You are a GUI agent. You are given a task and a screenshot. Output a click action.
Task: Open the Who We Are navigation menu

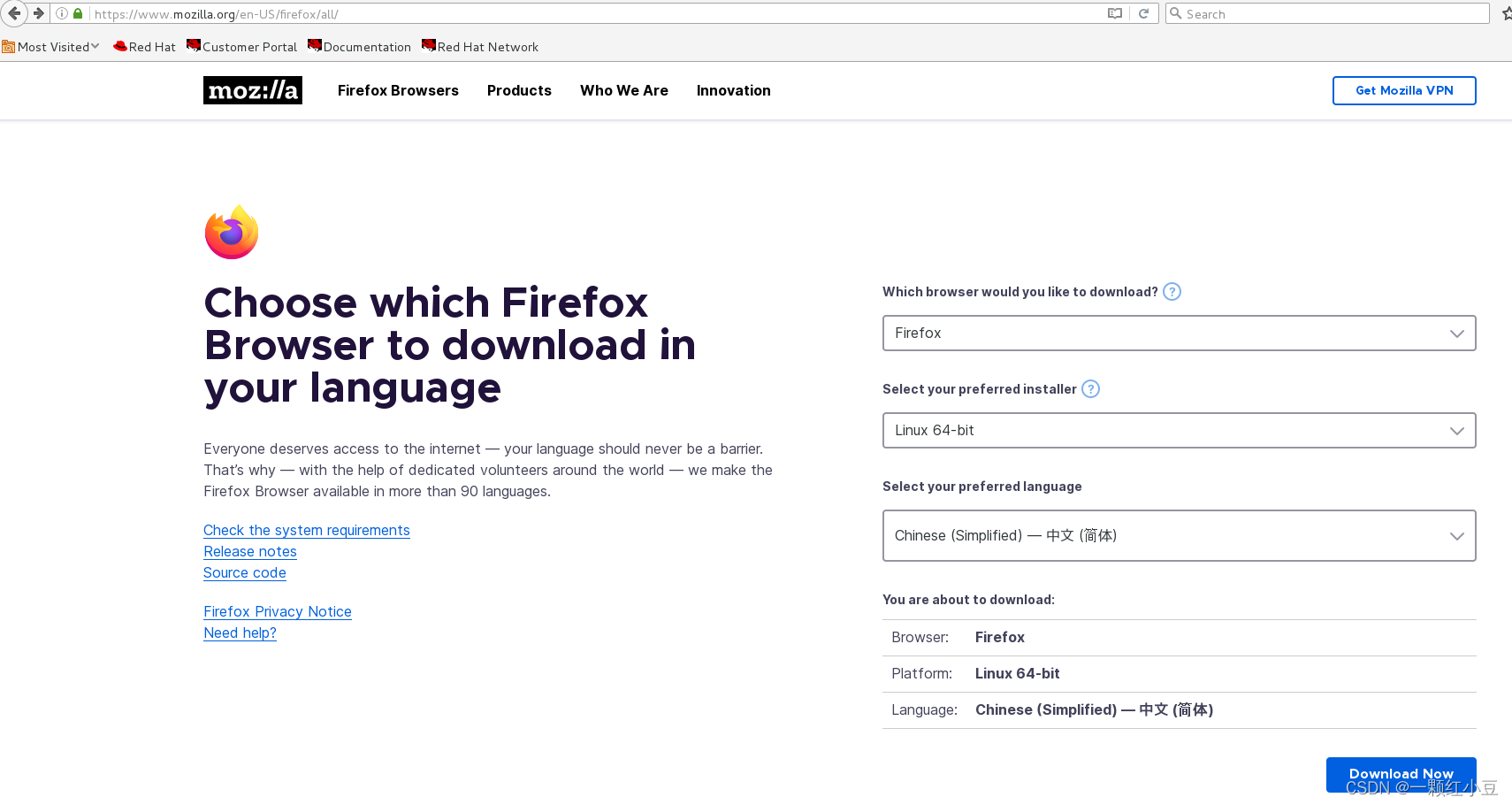(x=624, y=90)
